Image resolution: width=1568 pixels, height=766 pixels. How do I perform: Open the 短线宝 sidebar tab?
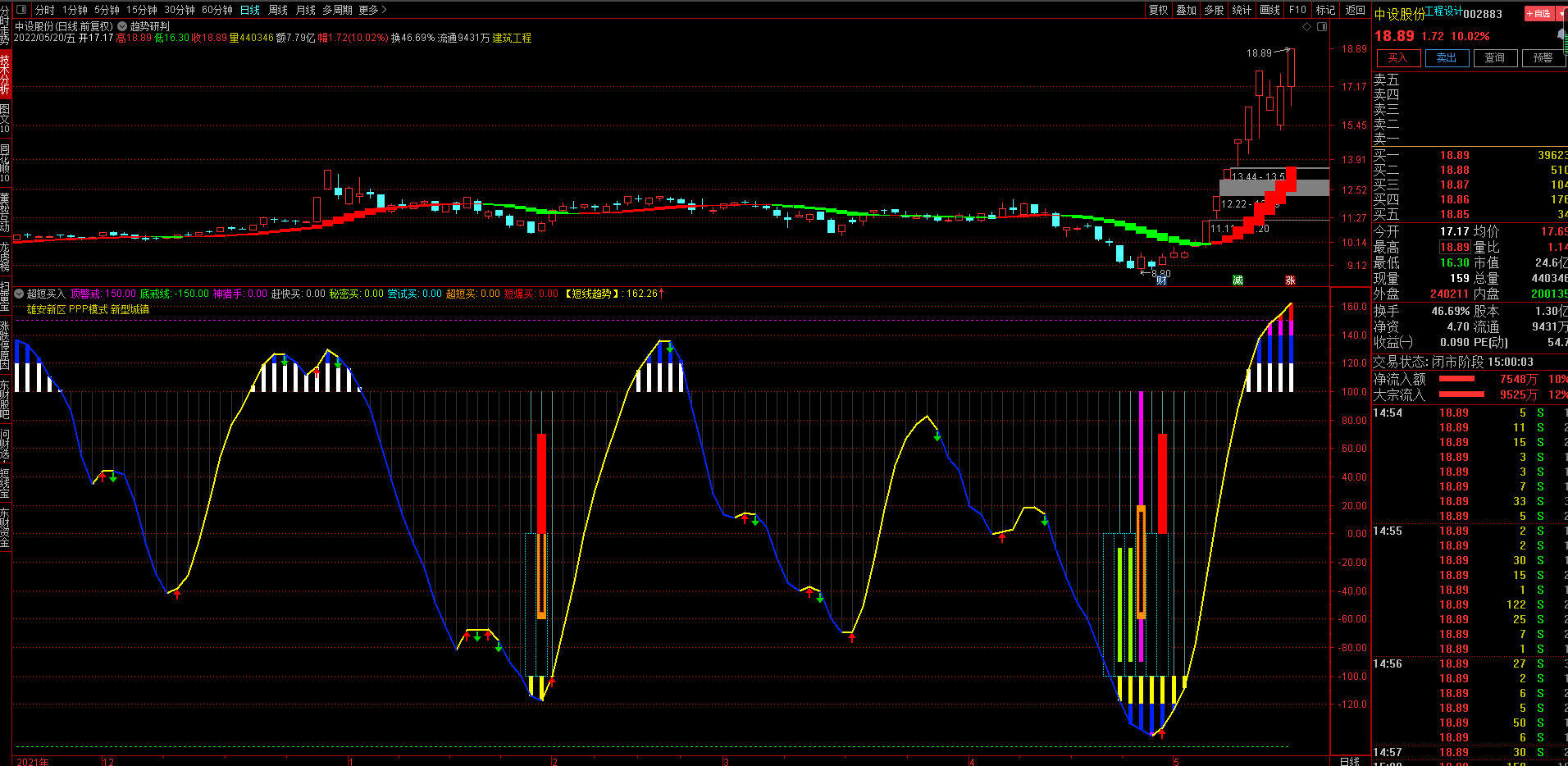click(5, 483)
